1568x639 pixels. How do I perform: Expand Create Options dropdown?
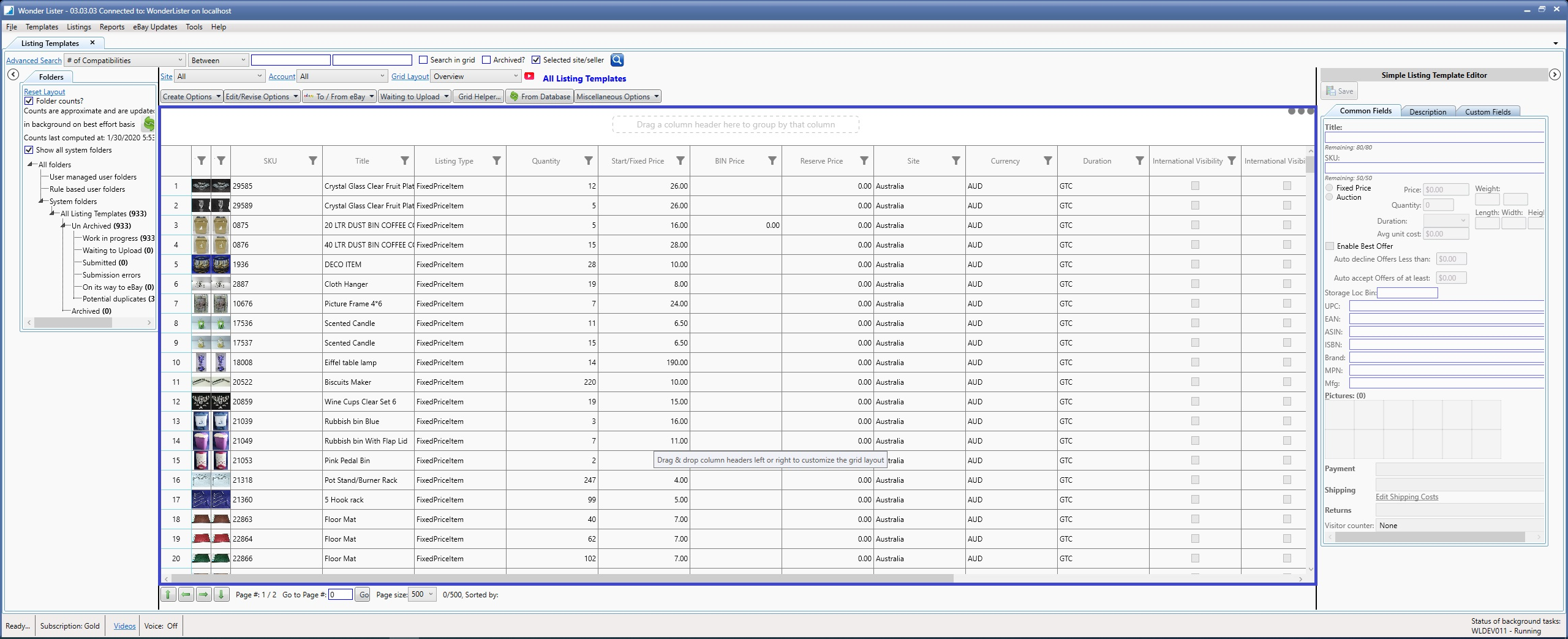192,97
